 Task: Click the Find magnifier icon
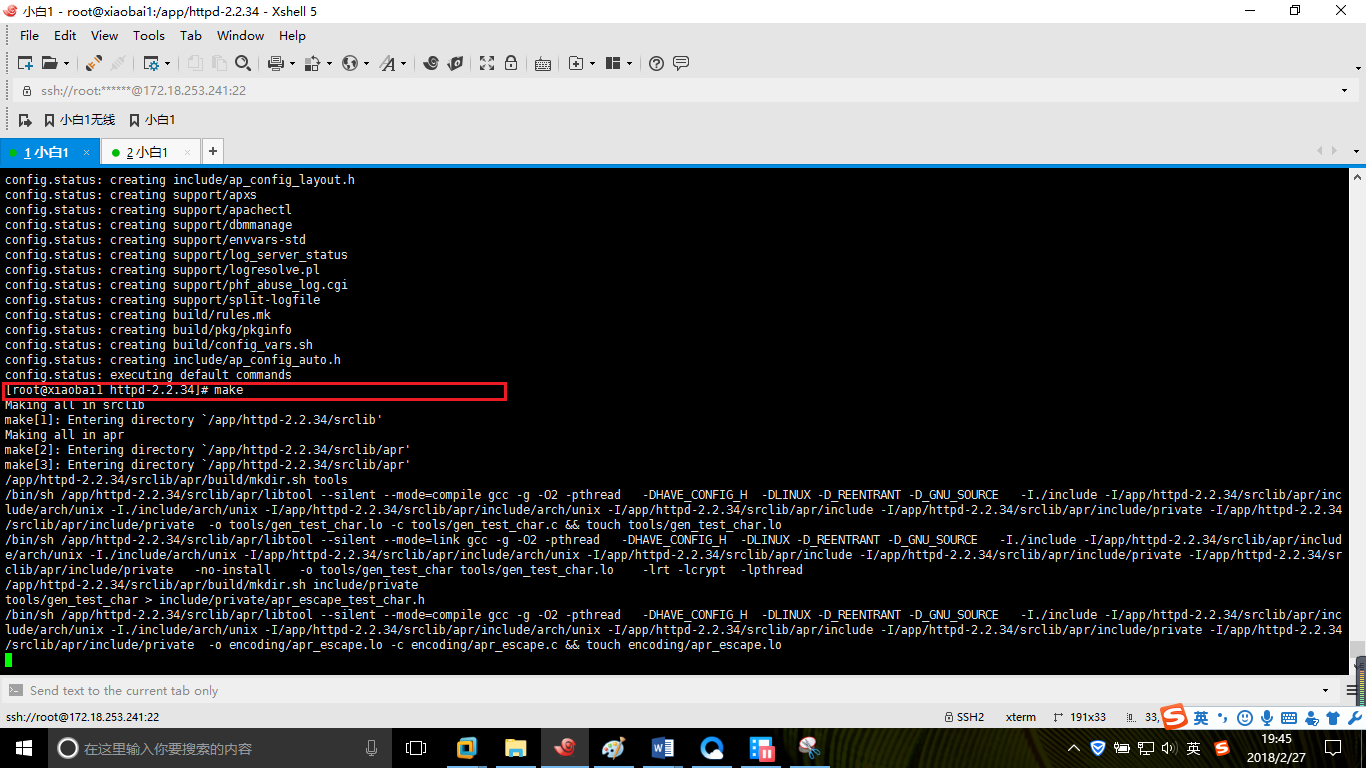click(243, 63)
